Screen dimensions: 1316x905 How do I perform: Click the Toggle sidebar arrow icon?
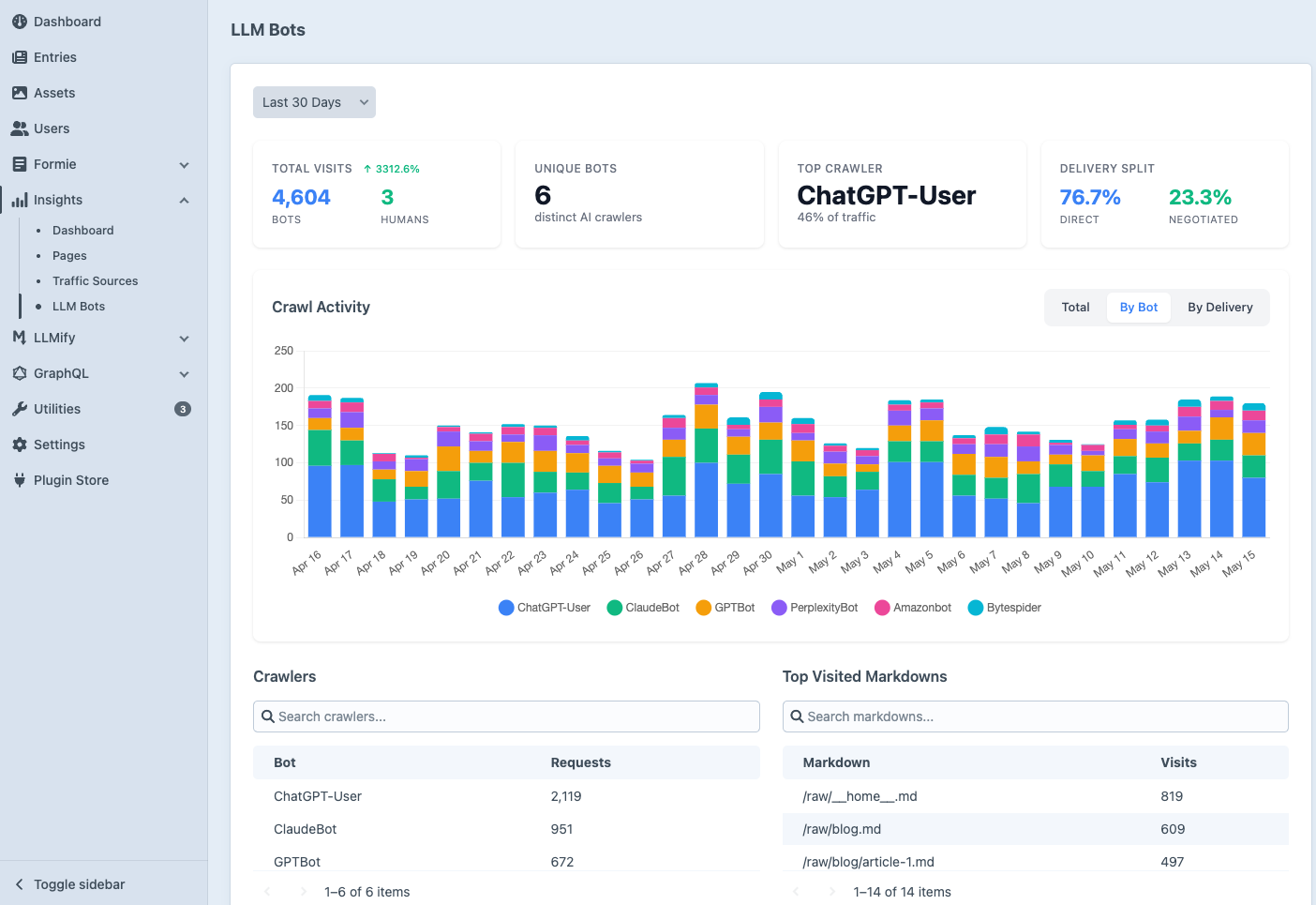pos(19,884)
